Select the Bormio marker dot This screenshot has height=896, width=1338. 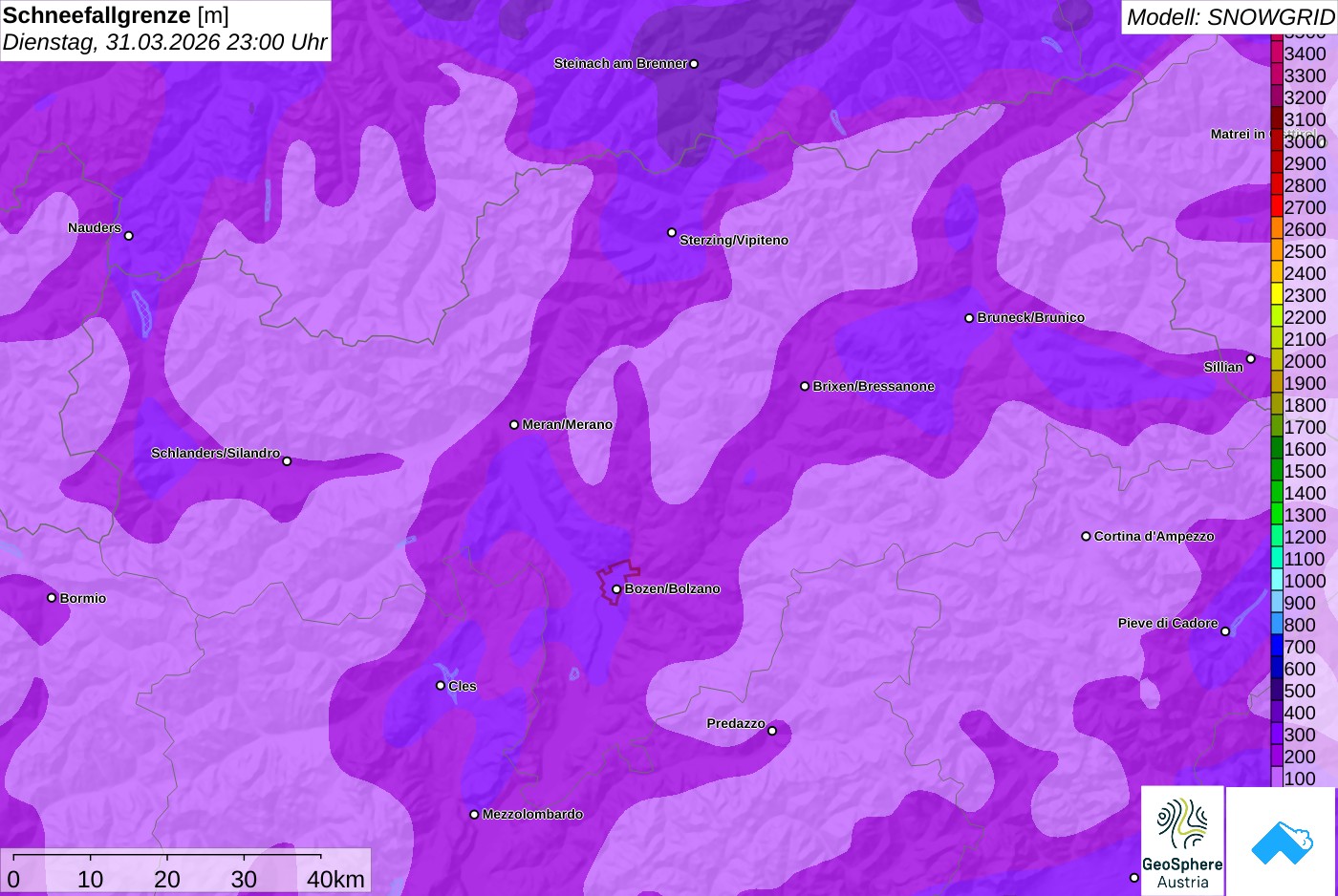52,598
